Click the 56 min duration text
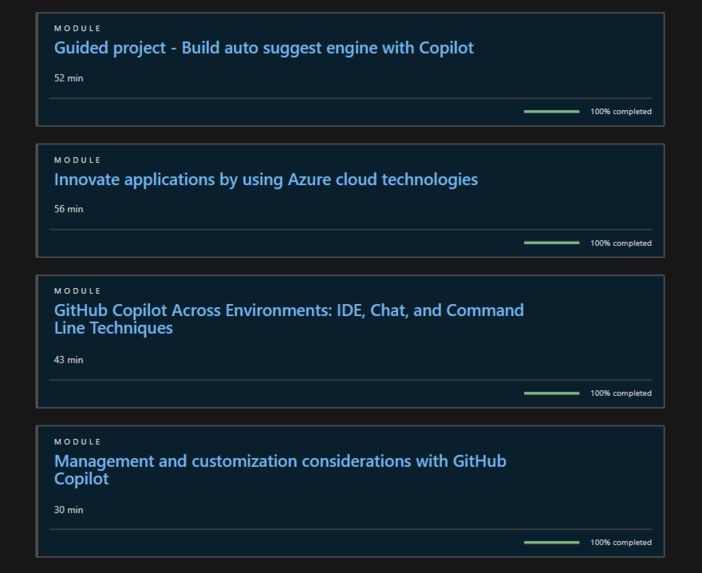This screenshot has width=702, height=573. pos(68,209)
